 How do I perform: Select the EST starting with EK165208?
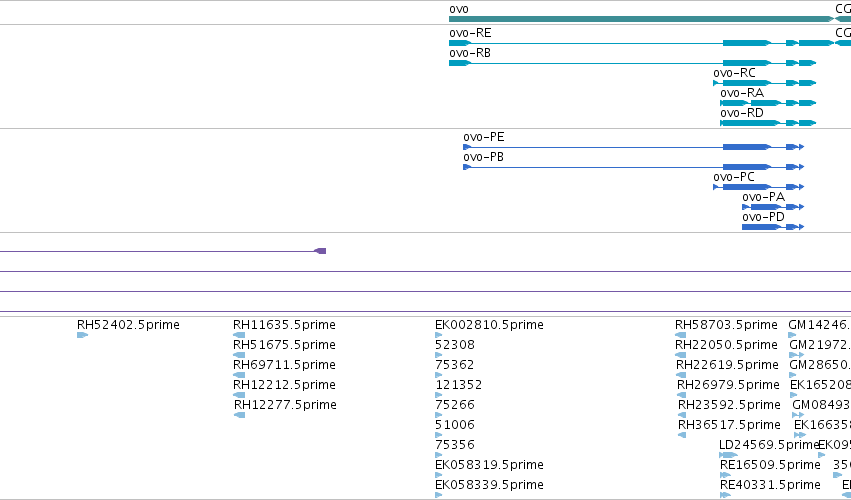point(821,385)
